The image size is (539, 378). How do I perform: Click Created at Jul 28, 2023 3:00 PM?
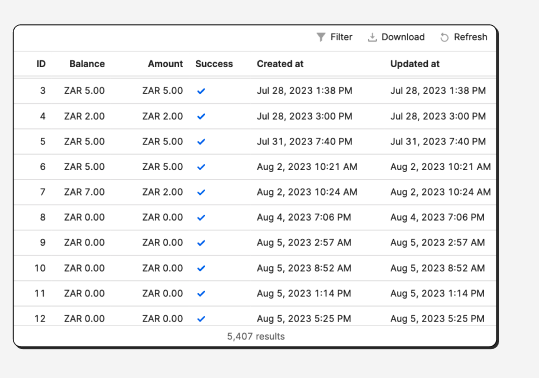[x=305, y=116]
